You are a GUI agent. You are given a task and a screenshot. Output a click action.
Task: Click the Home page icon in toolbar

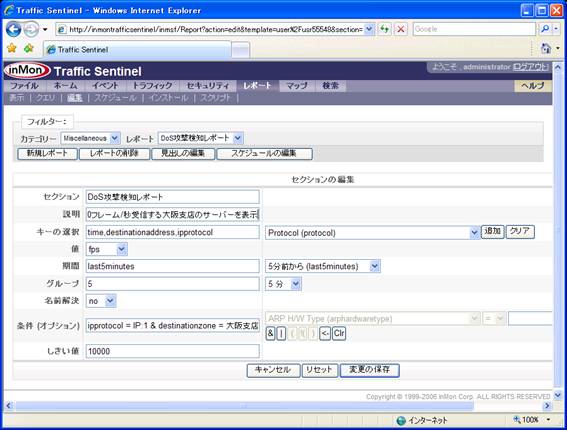pyautogui.click(x=545, y=48)
